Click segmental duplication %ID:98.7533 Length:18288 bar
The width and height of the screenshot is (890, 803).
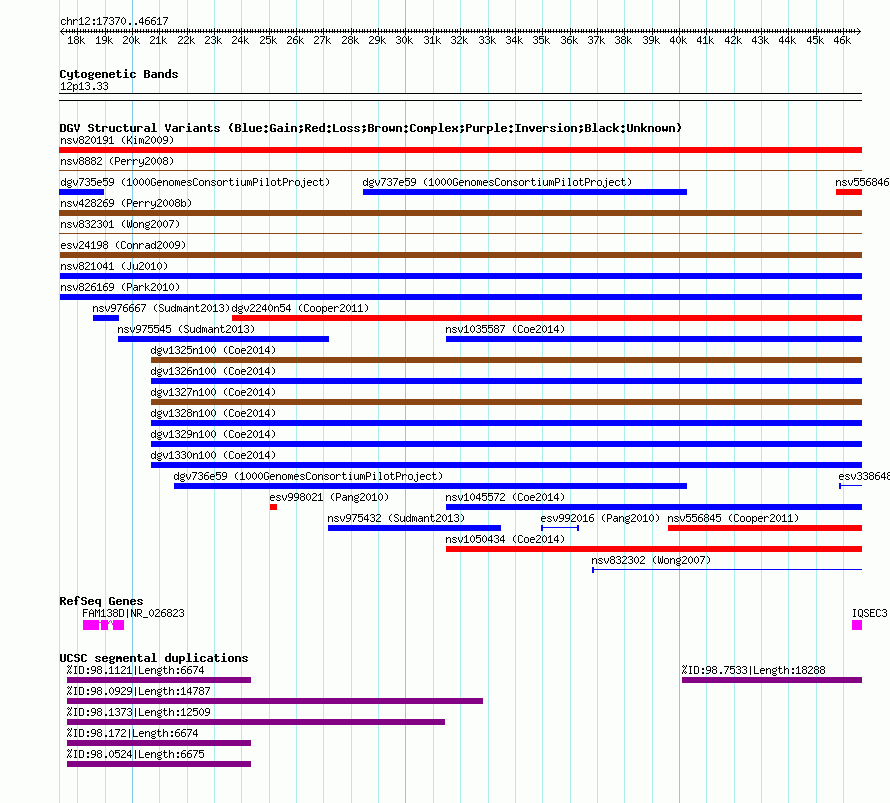click(x=772, y=680)
